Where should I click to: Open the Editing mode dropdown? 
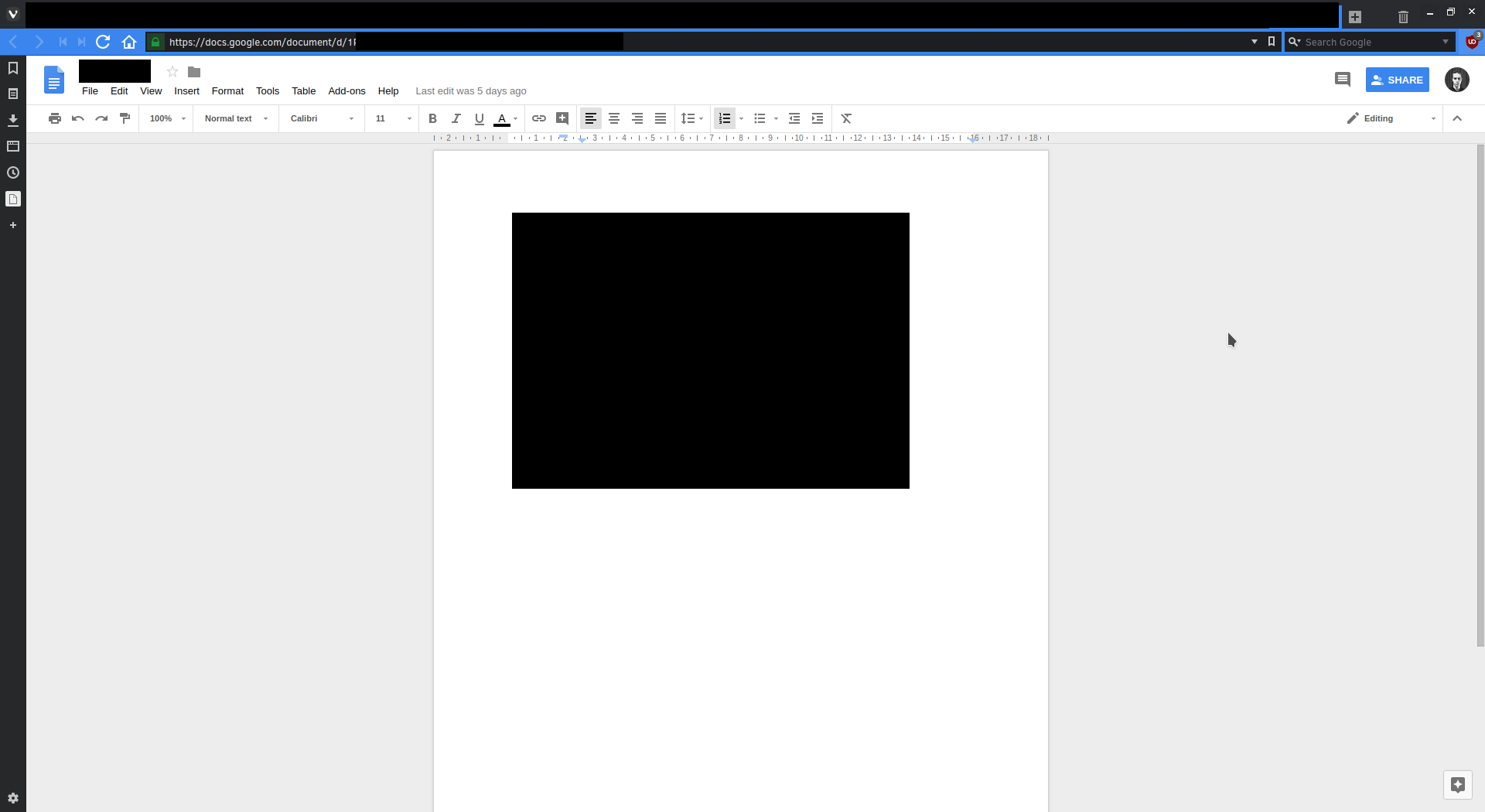1391,118
